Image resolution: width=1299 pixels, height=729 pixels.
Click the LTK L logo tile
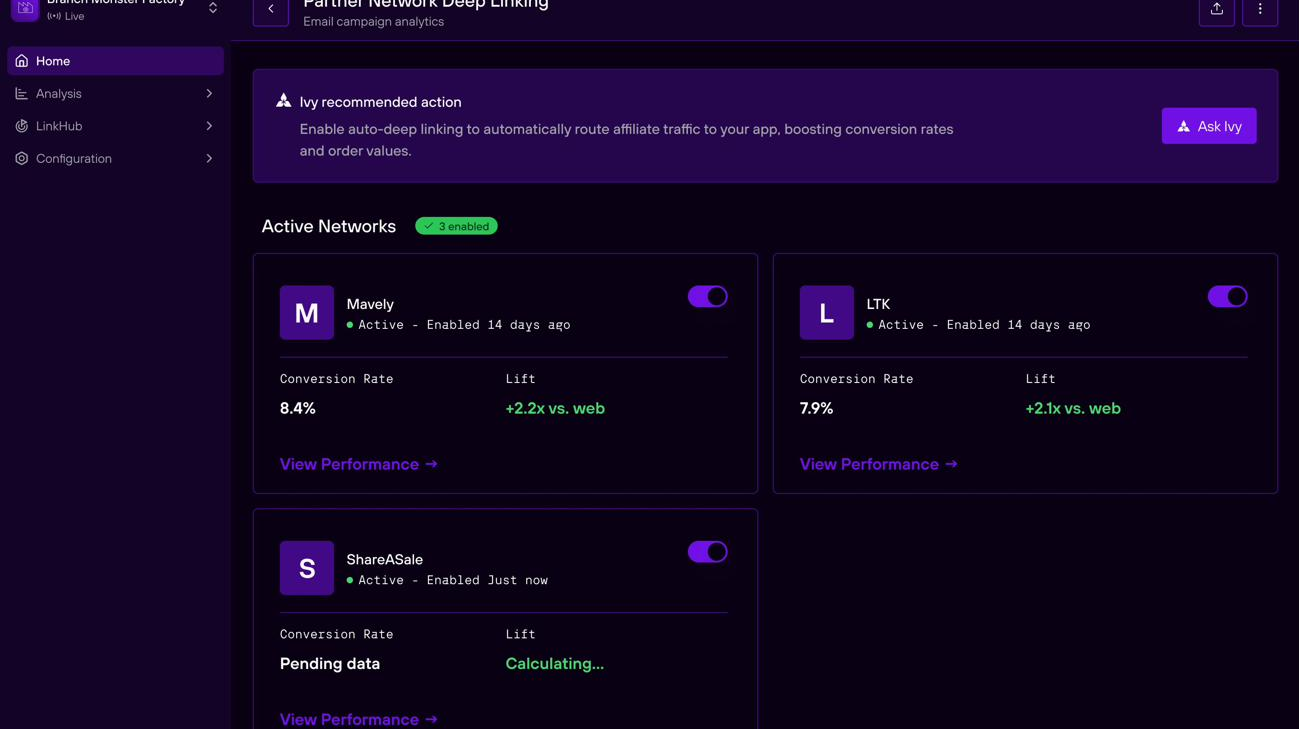[x=827, y=313]
